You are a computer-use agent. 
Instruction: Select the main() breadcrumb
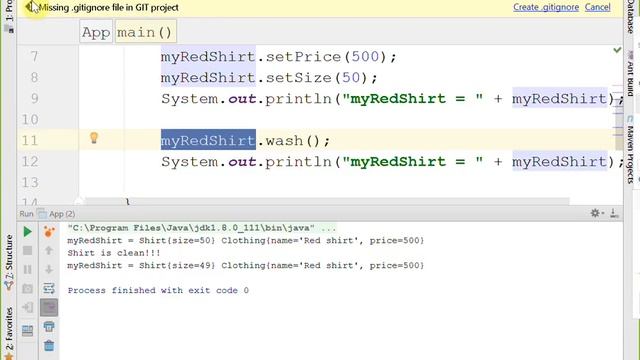pyautogui.click(x=145, y=32)
